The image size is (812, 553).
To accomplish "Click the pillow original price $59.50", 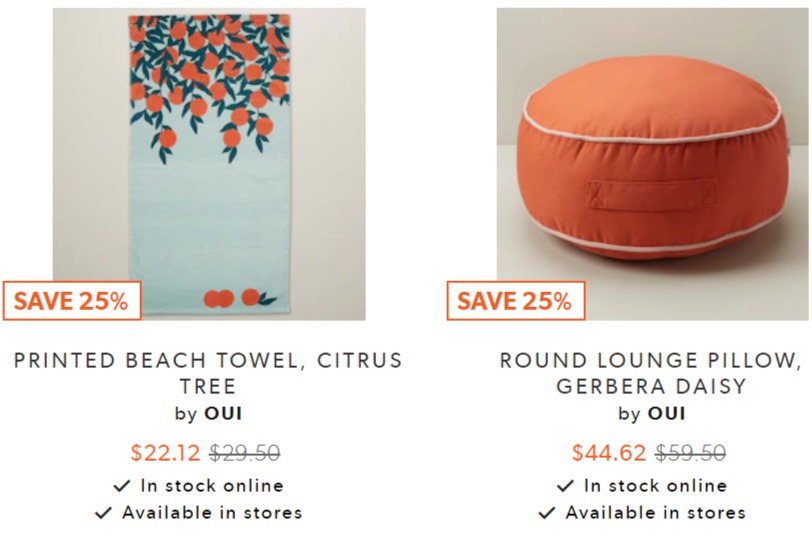I will (690, 453).
